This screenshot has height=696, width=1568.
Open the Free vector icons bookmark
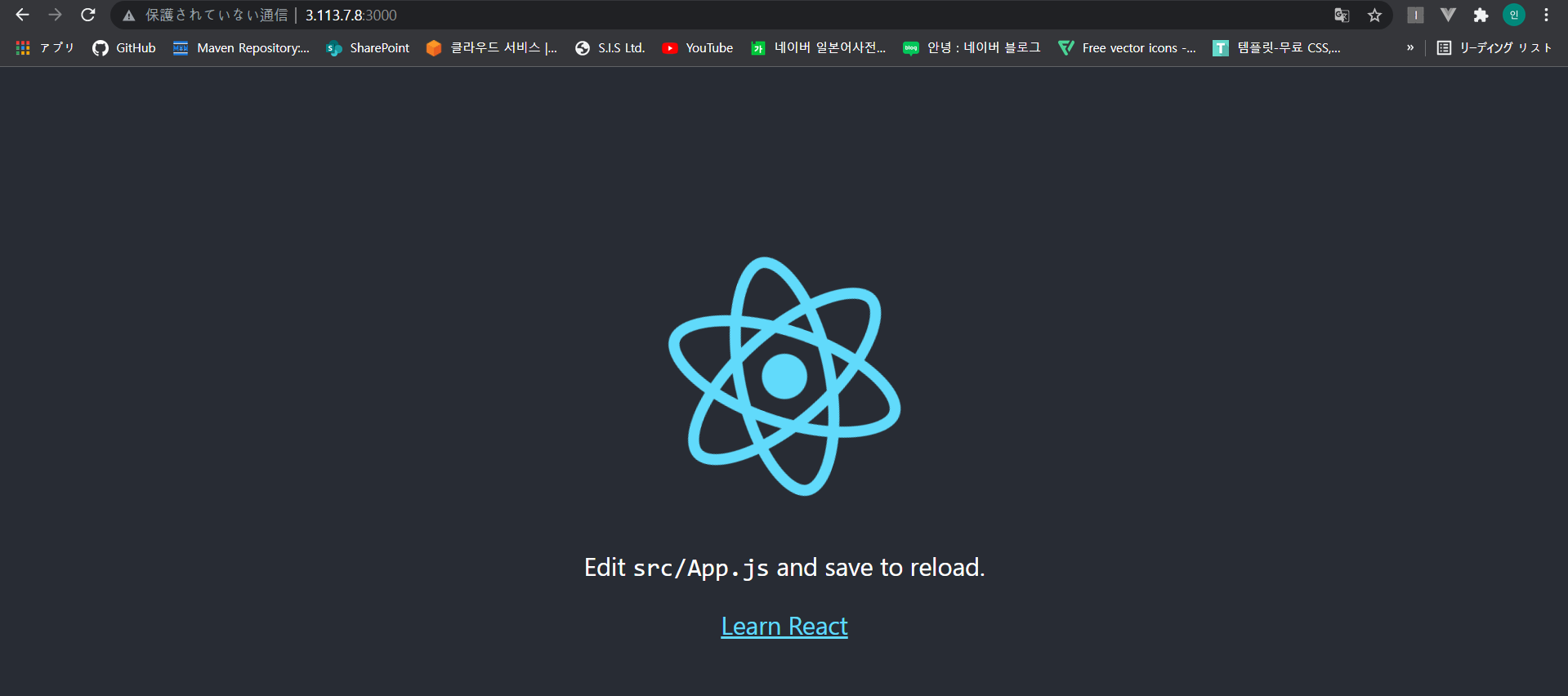1127,48
